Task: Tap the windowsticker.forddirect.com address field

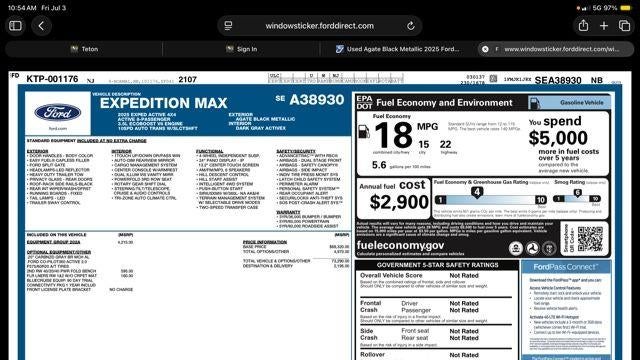Action: 319,26
